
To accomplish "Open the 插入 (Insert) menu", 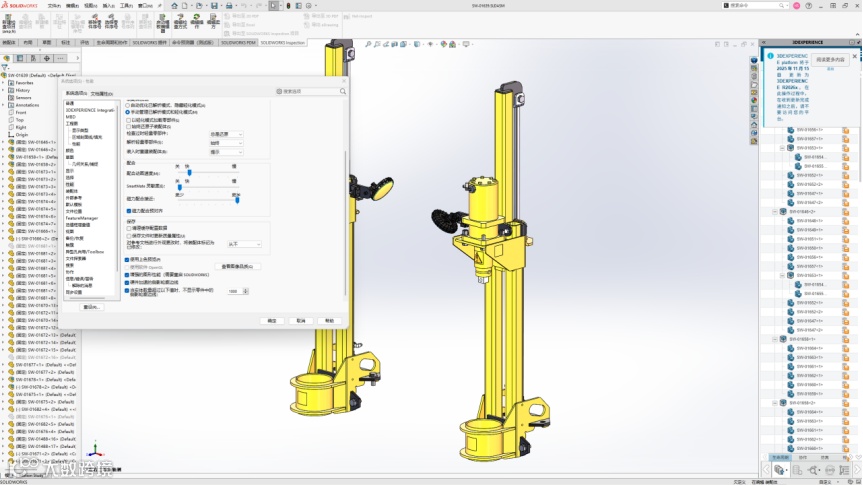I will pyautogui.click(x=108, y=6).
